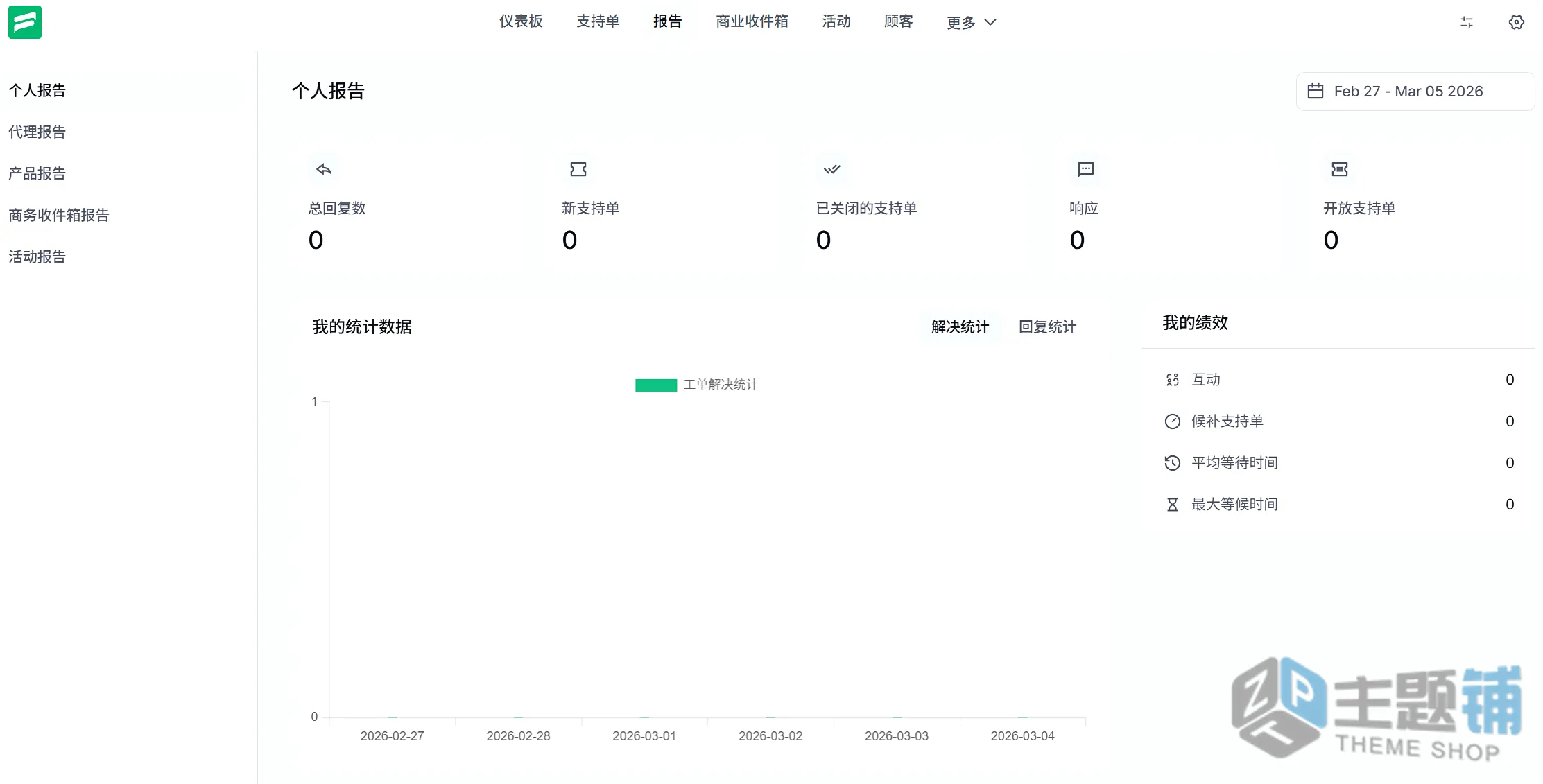Image resolution: width=1543 pixels, height=784 pixels.
Task: Open 产品报告 in the sidebar
Action: pyautogui.click(x=37, y=173)
